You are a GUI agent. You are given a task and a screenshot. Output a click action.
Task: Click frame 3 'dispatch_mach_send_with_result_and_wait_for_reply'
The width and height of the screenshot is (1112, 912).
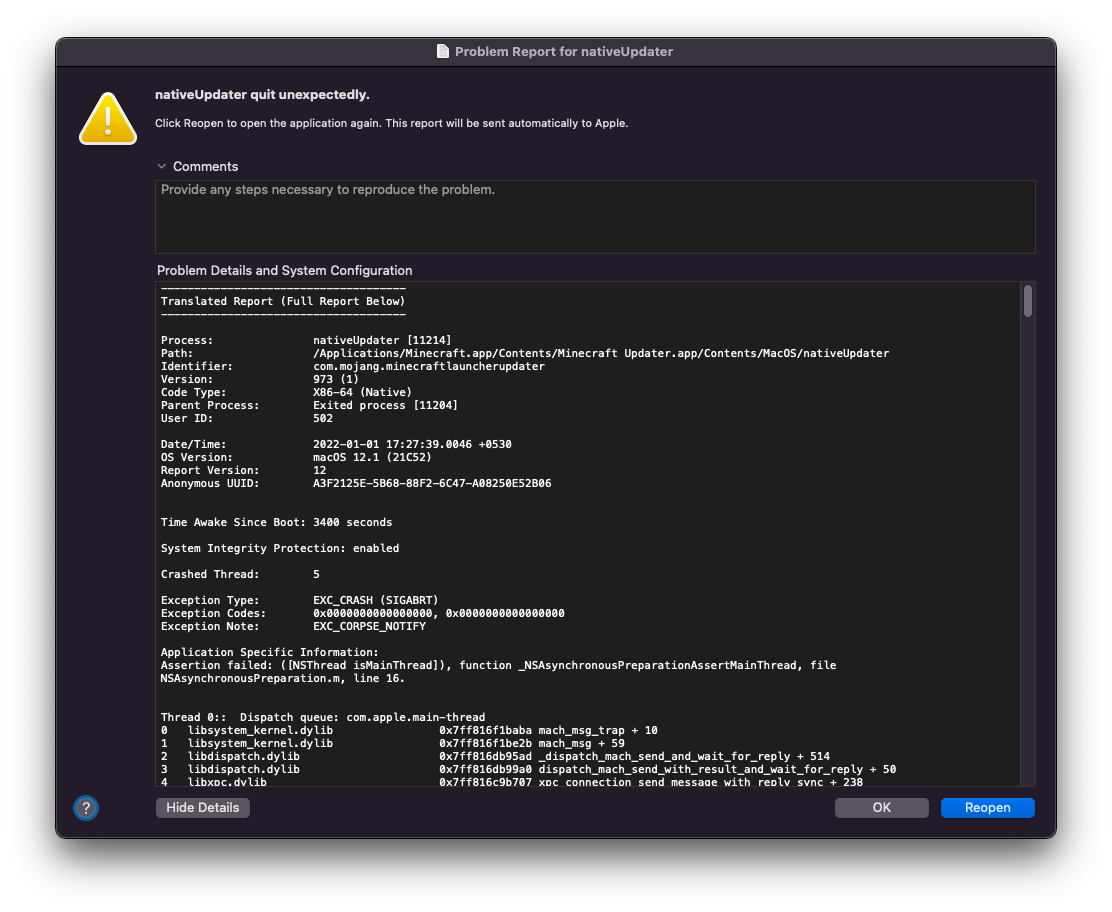click(701, 769)
